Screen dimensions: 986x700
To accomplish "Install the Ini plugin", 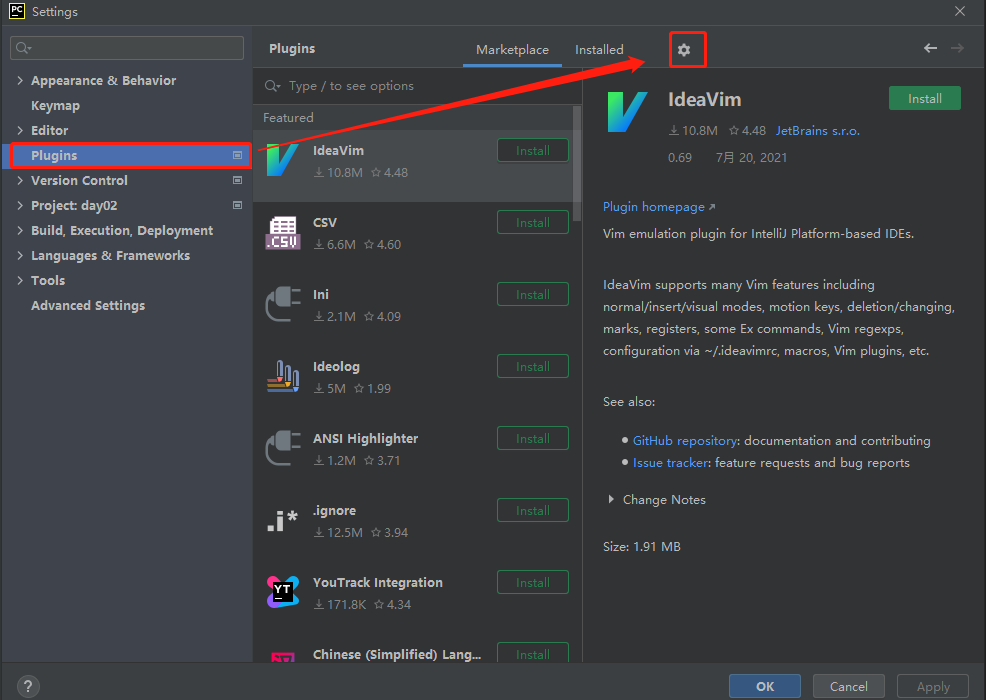I will pyautogui.click(x=533, y=294).
